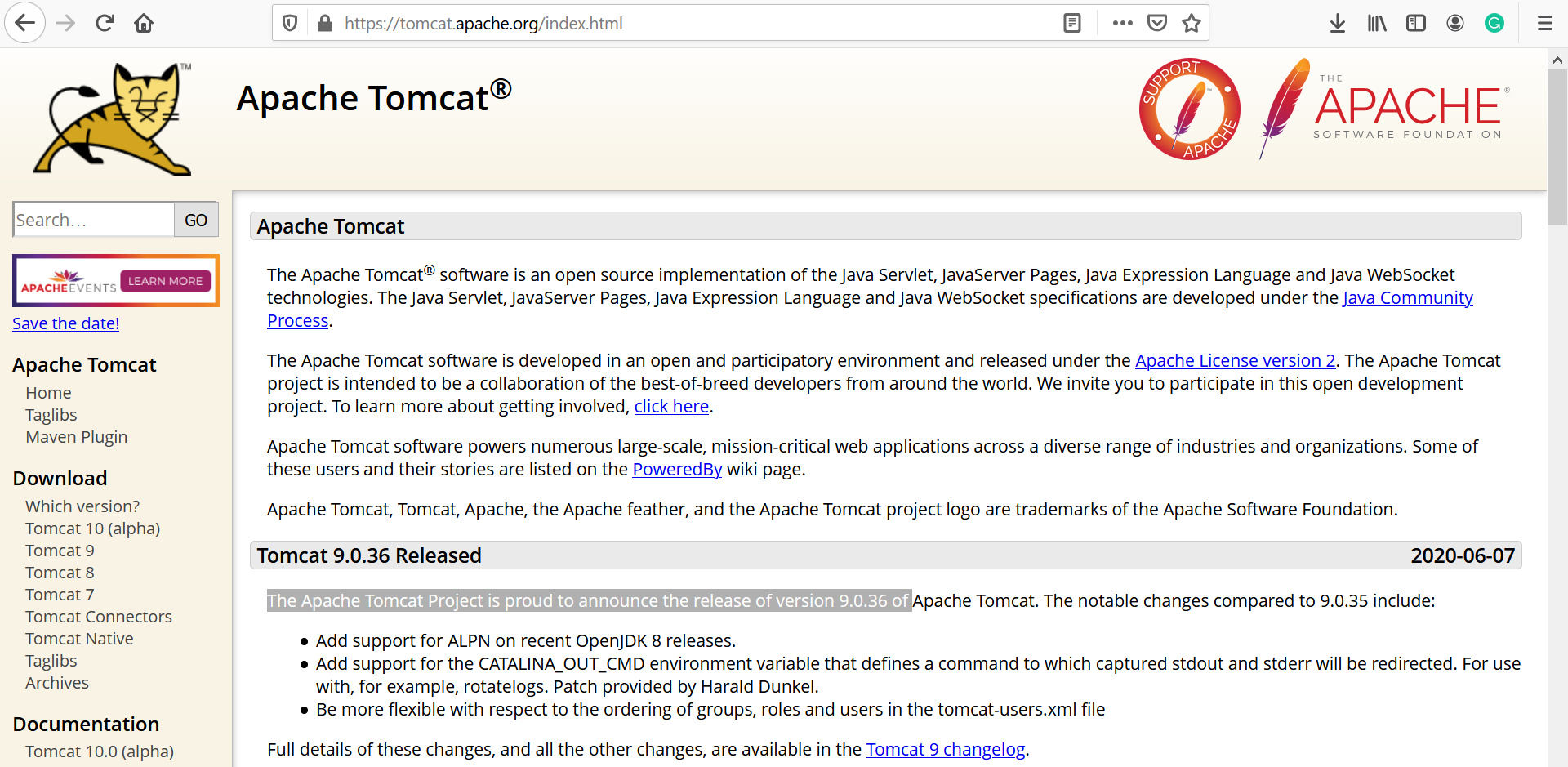Go back to the previous page
Image resolution: width=1568 pixels, height=767 pixels.
click(24, 23)
